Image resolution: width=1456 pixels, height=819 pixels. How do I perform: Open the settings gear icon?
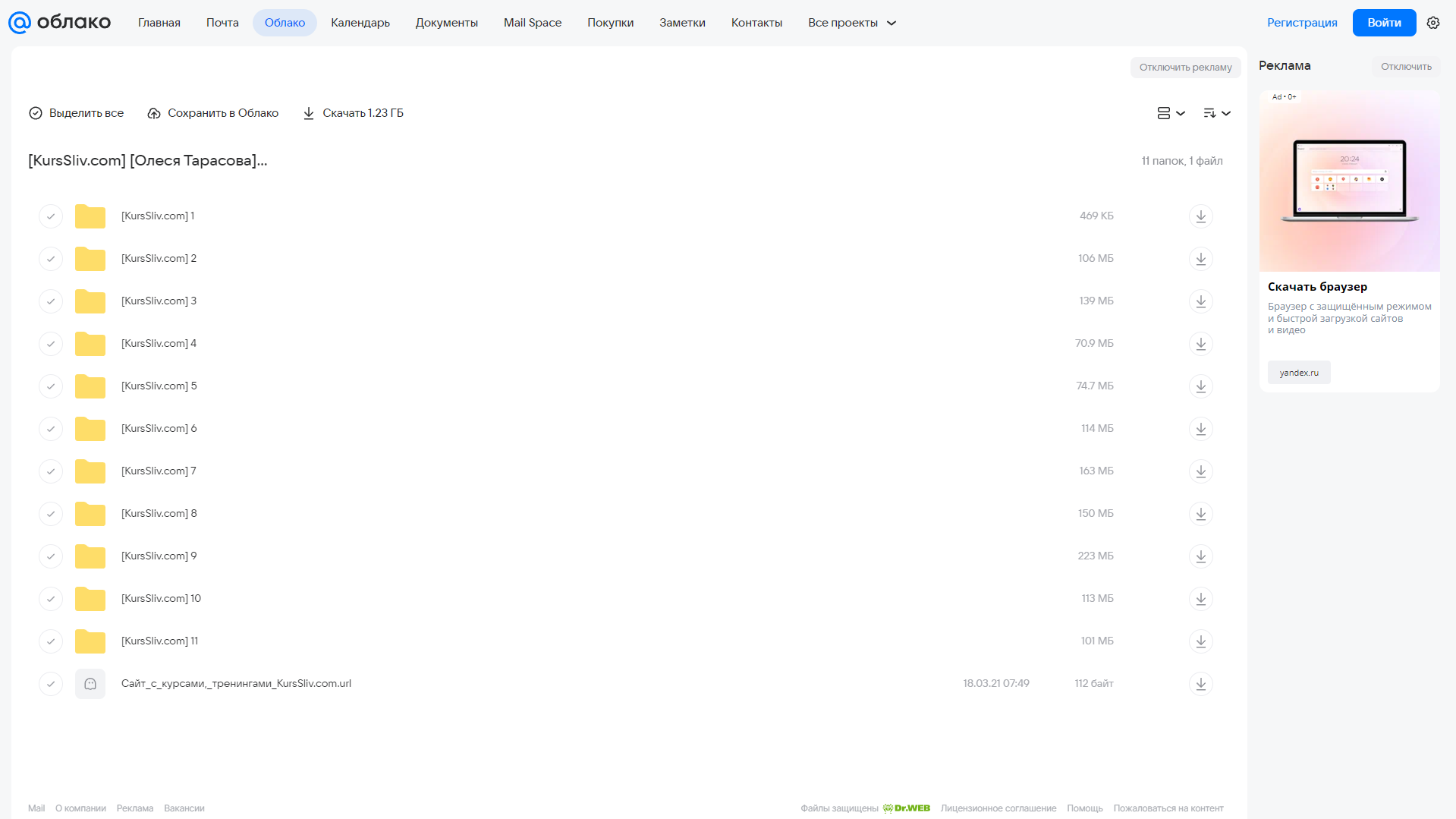1432,23
